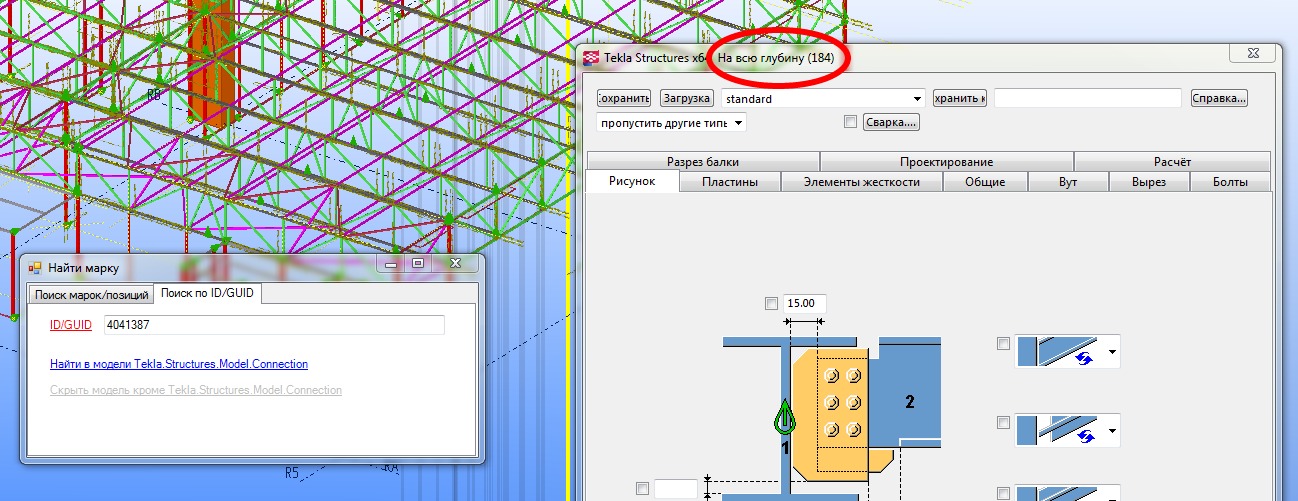Click the Tekla Structures logo in dialog title
1298x501 pixels.
pyautogui.click(x=591, y=58)
